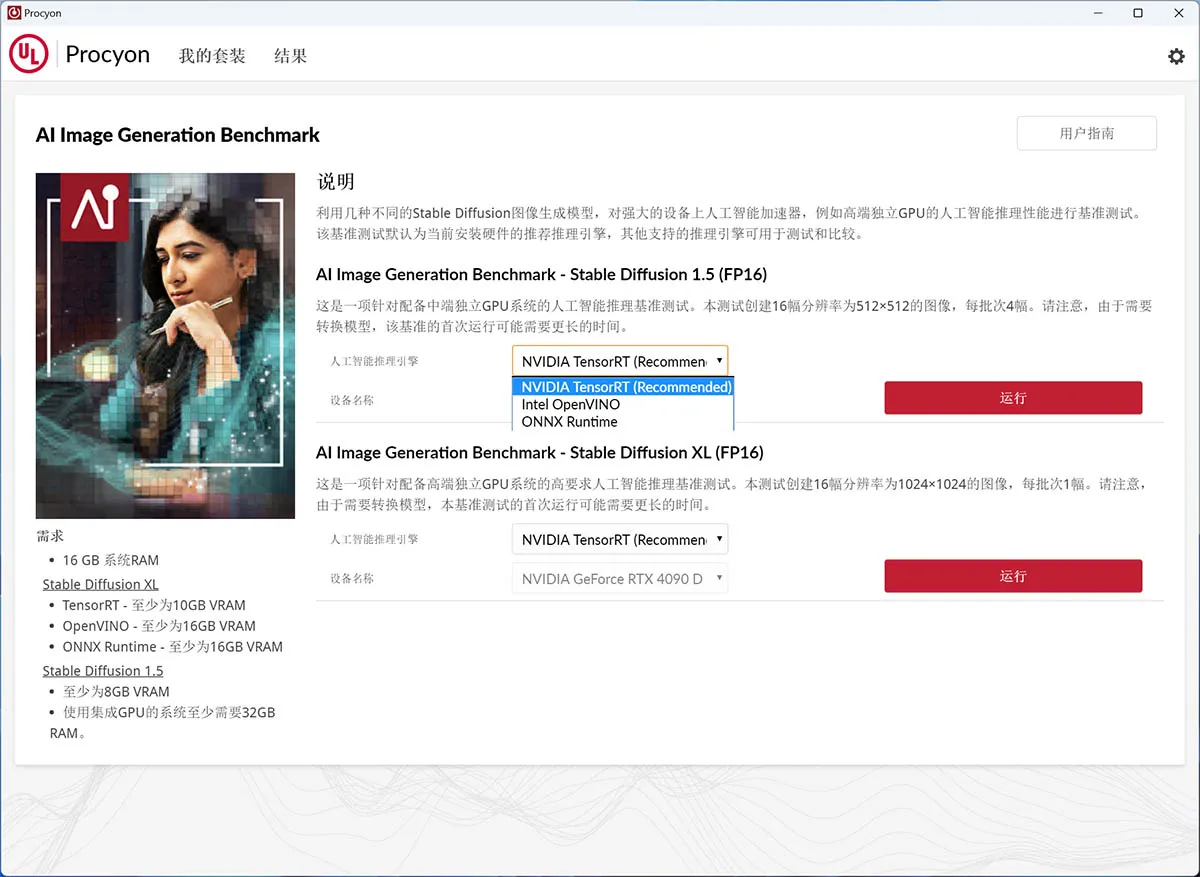Maximize the Procyon window
This screenshot has height=877, width=1200.
(1138, 13)
